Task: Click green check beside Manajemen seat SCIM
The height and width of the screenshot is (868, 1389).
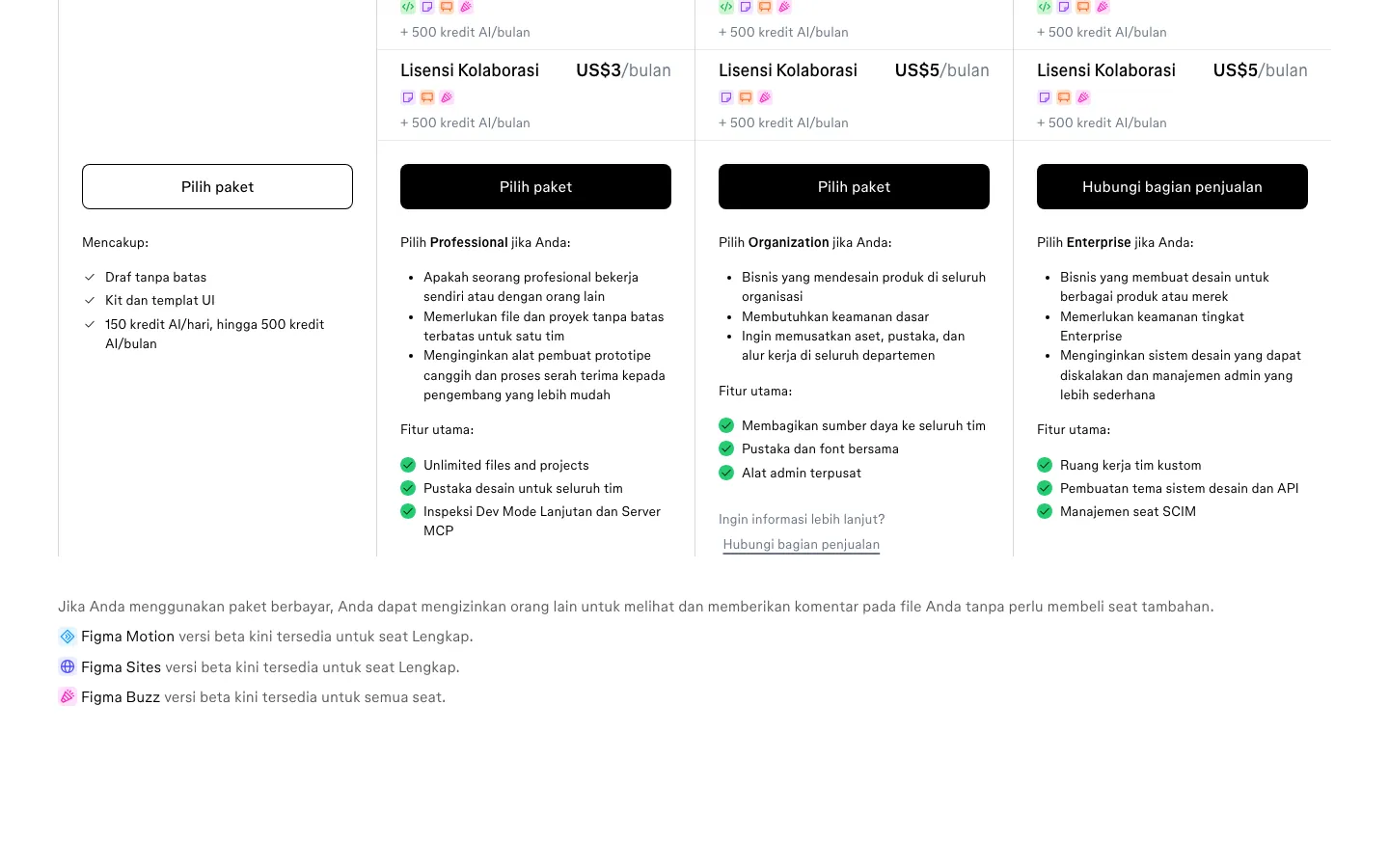Action: 1045,511
